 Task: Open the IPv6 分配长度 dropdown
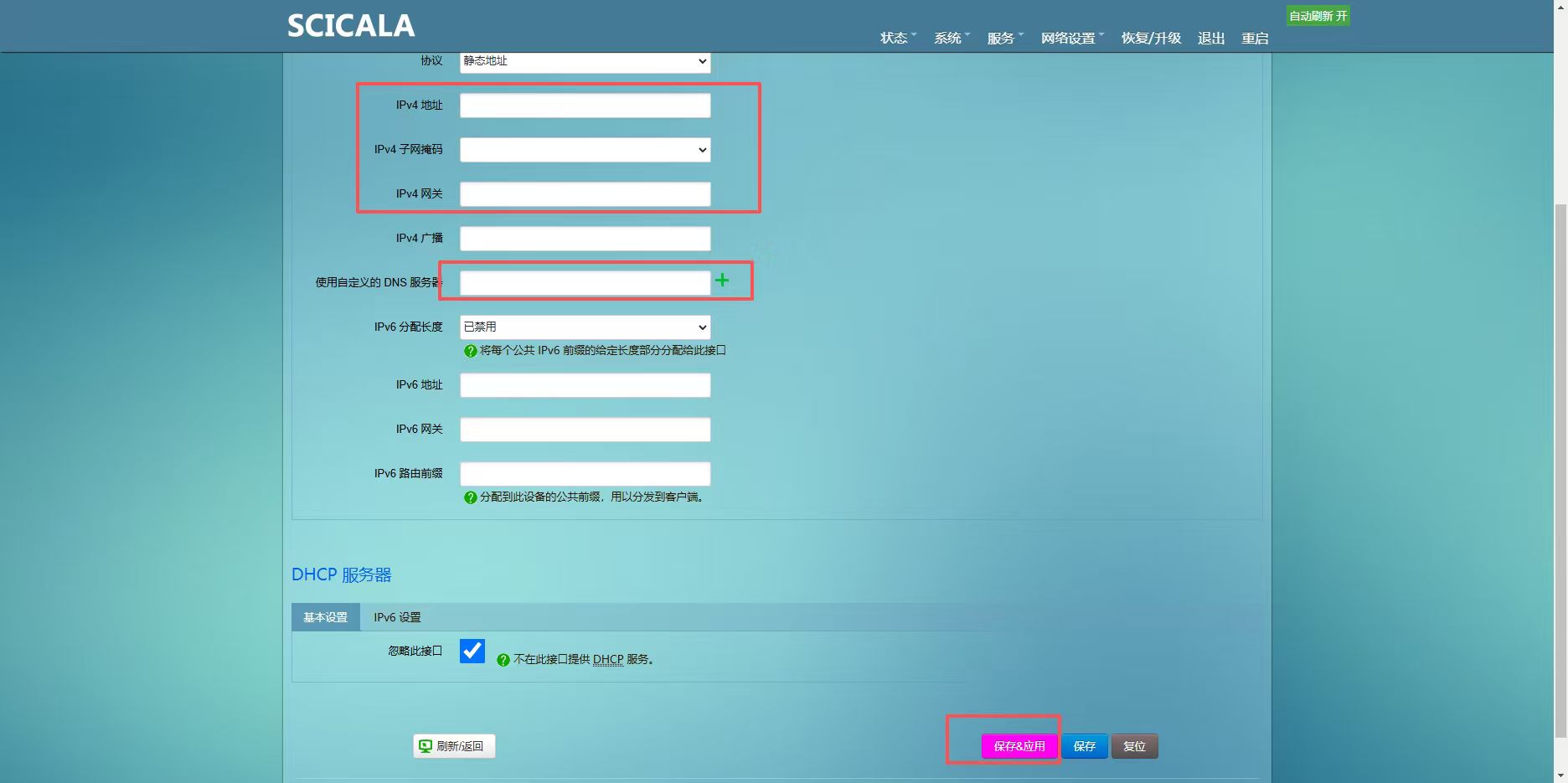[x=585, y=327]
